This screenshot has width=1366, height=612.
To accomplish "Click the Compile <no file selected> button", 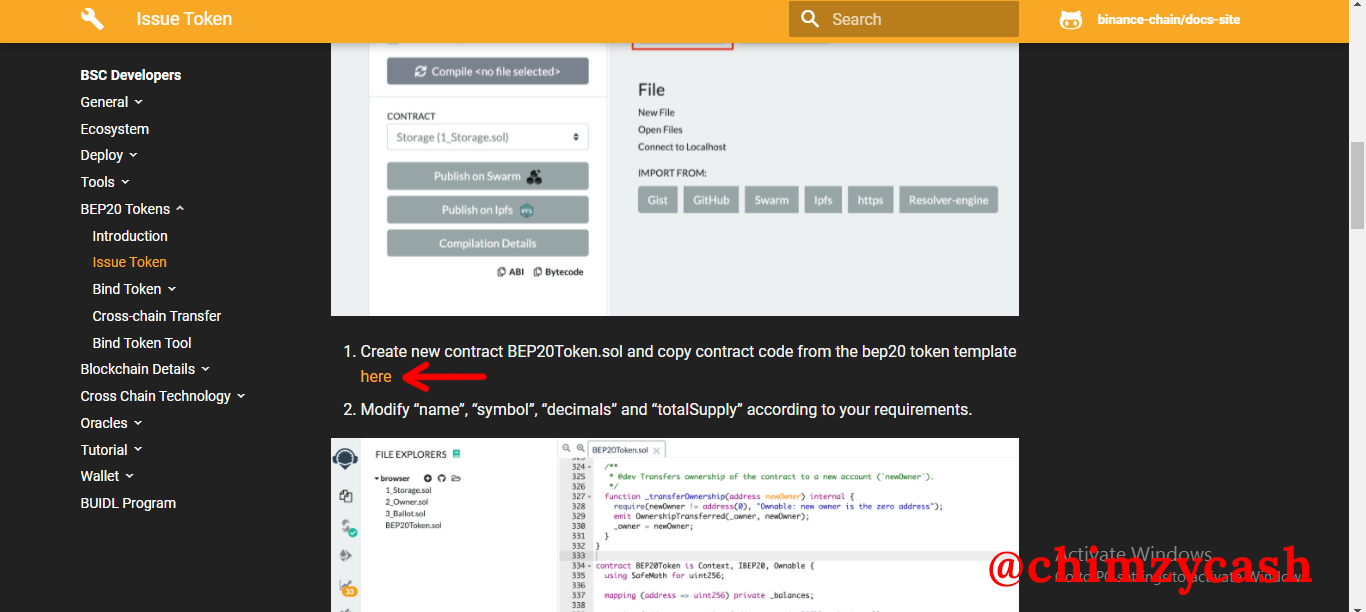I will coord(487,71).
